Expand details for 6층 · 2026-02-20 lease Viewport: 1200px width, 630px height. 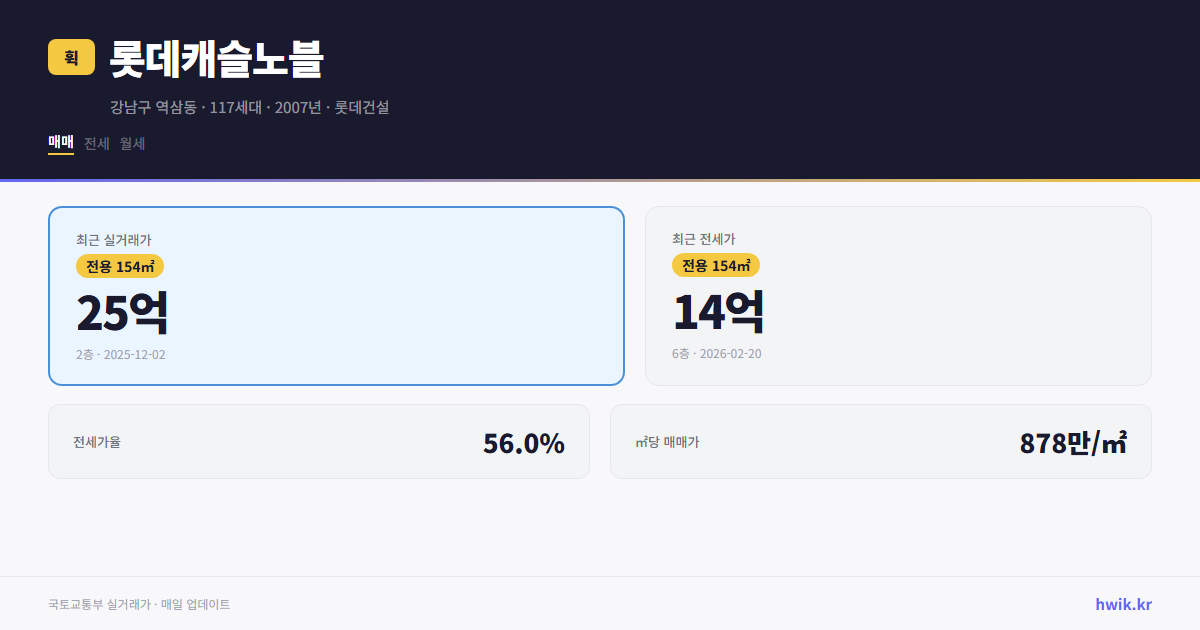pos(716,353)
